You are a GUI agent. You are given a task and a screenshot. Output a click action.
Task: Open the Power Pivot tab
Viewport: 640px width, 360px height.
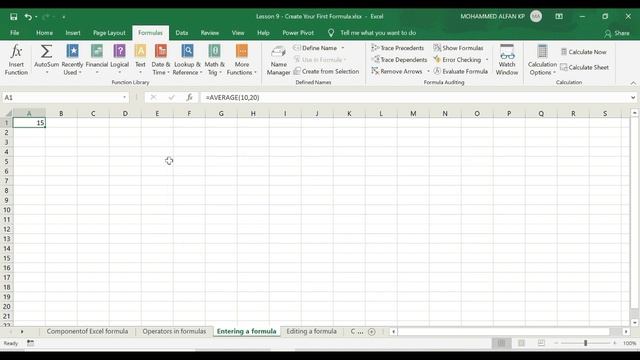[x=298, y=33]
